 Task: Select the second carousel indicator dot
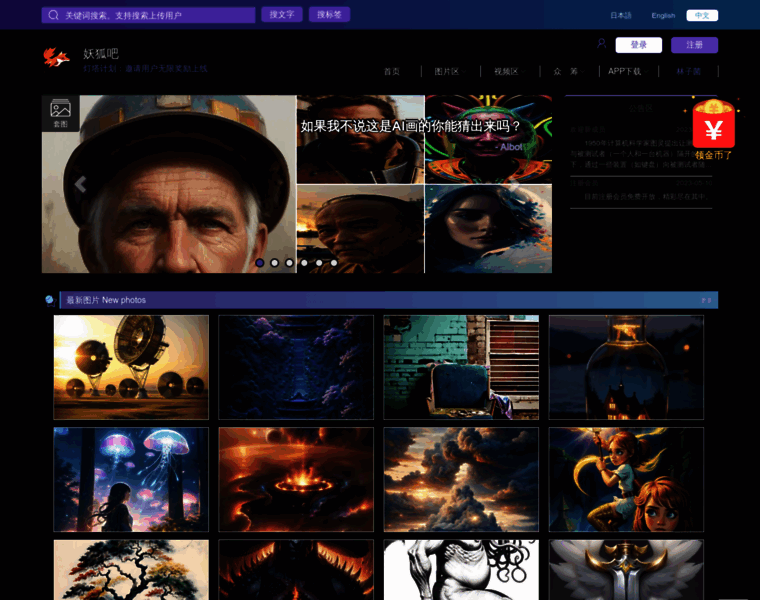275,263
